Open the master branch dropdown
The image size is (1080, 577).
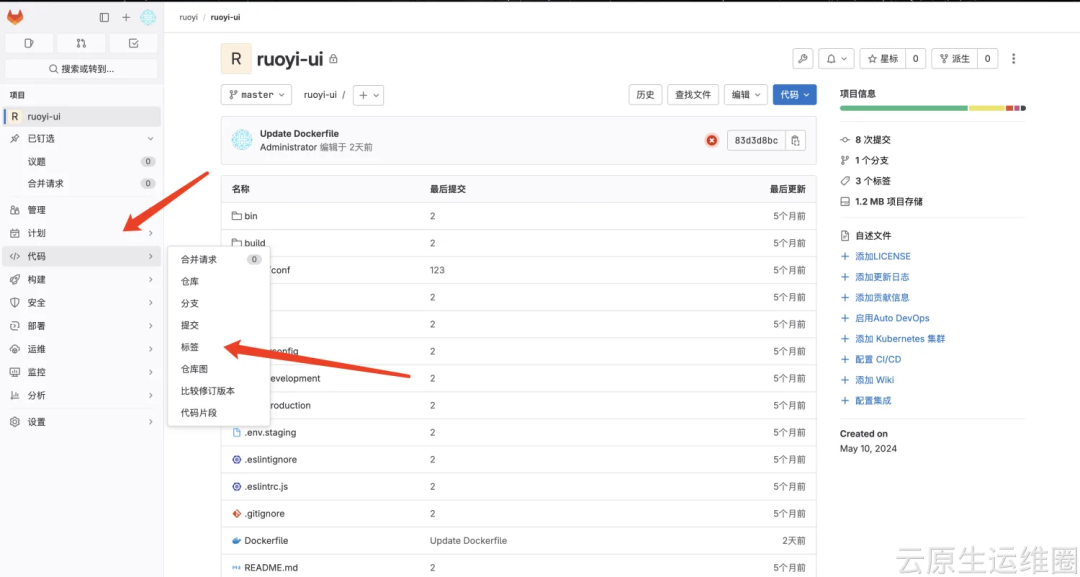pyautogui.click(x=256, y=95)
